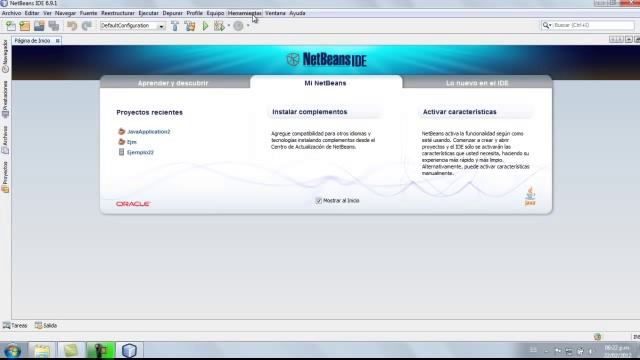The image size is (640, 360).
Task: Open the Depurar menu
Action: (173, 13)
